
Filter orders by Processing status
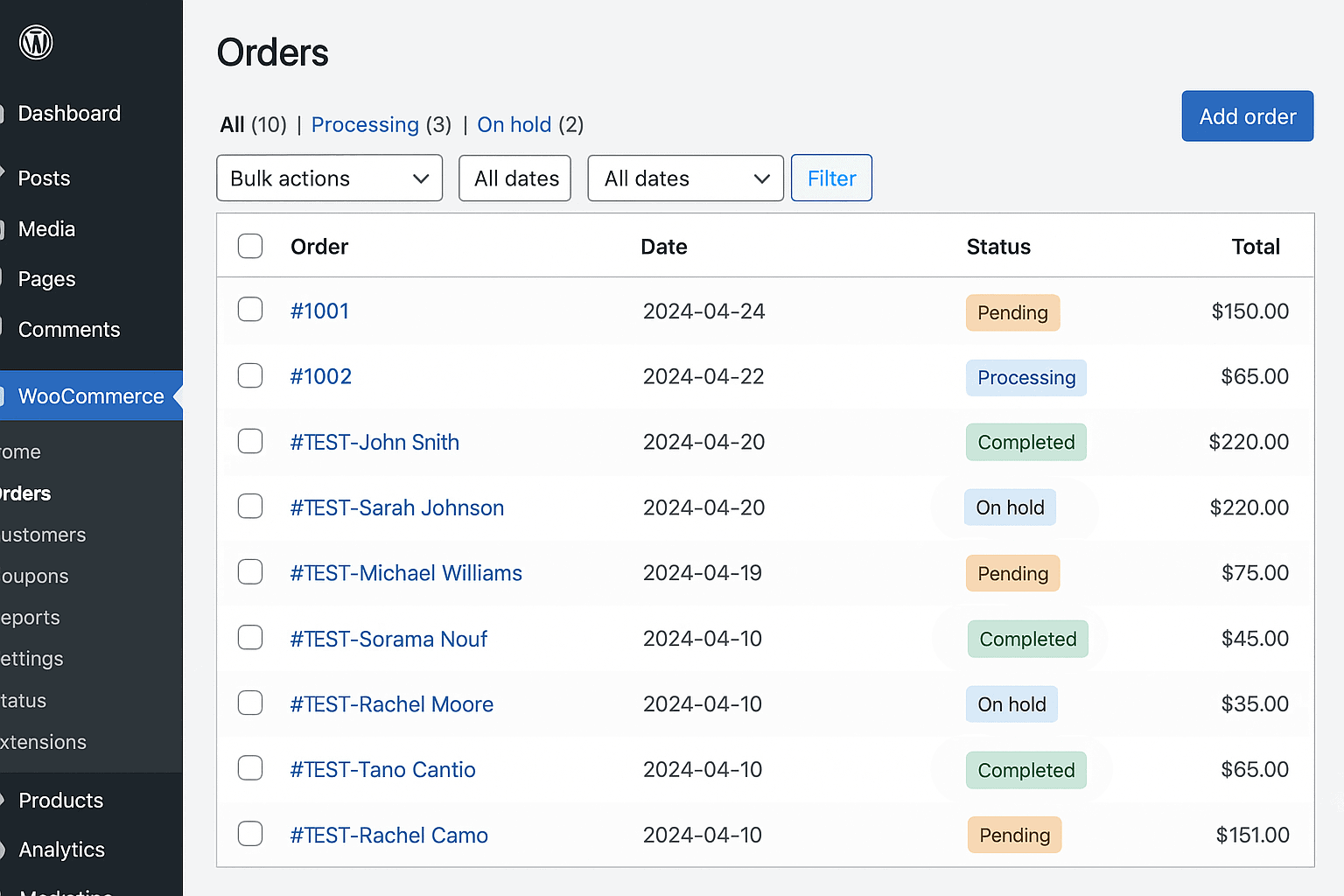coord(365,124)
